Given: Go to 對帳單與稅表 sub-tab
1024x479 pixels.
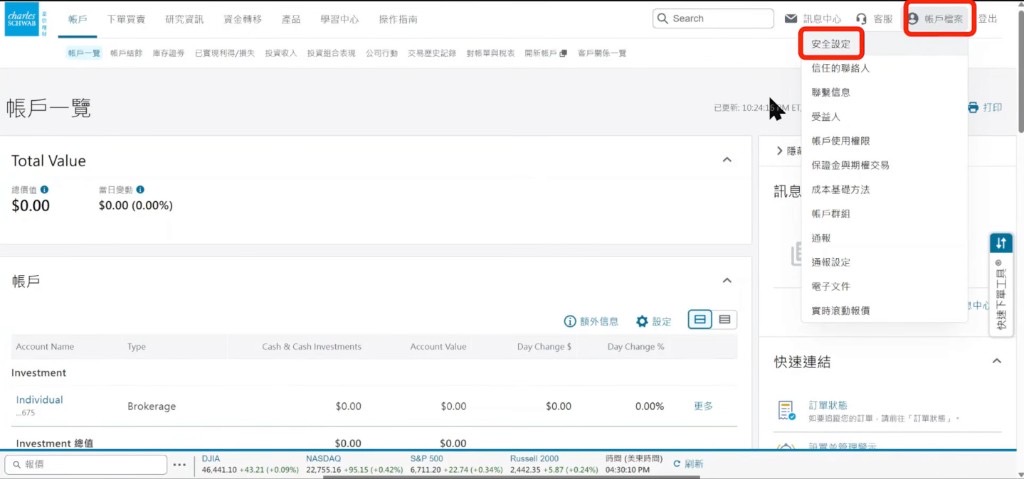Looking at the screenshot, I should click(x=490, y=53).
